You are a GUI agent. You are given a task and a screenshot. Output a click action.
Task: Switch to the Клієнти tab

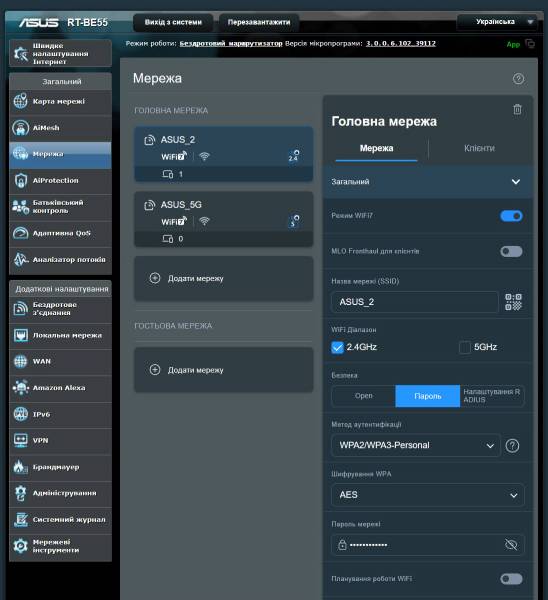tap(479, 148)
